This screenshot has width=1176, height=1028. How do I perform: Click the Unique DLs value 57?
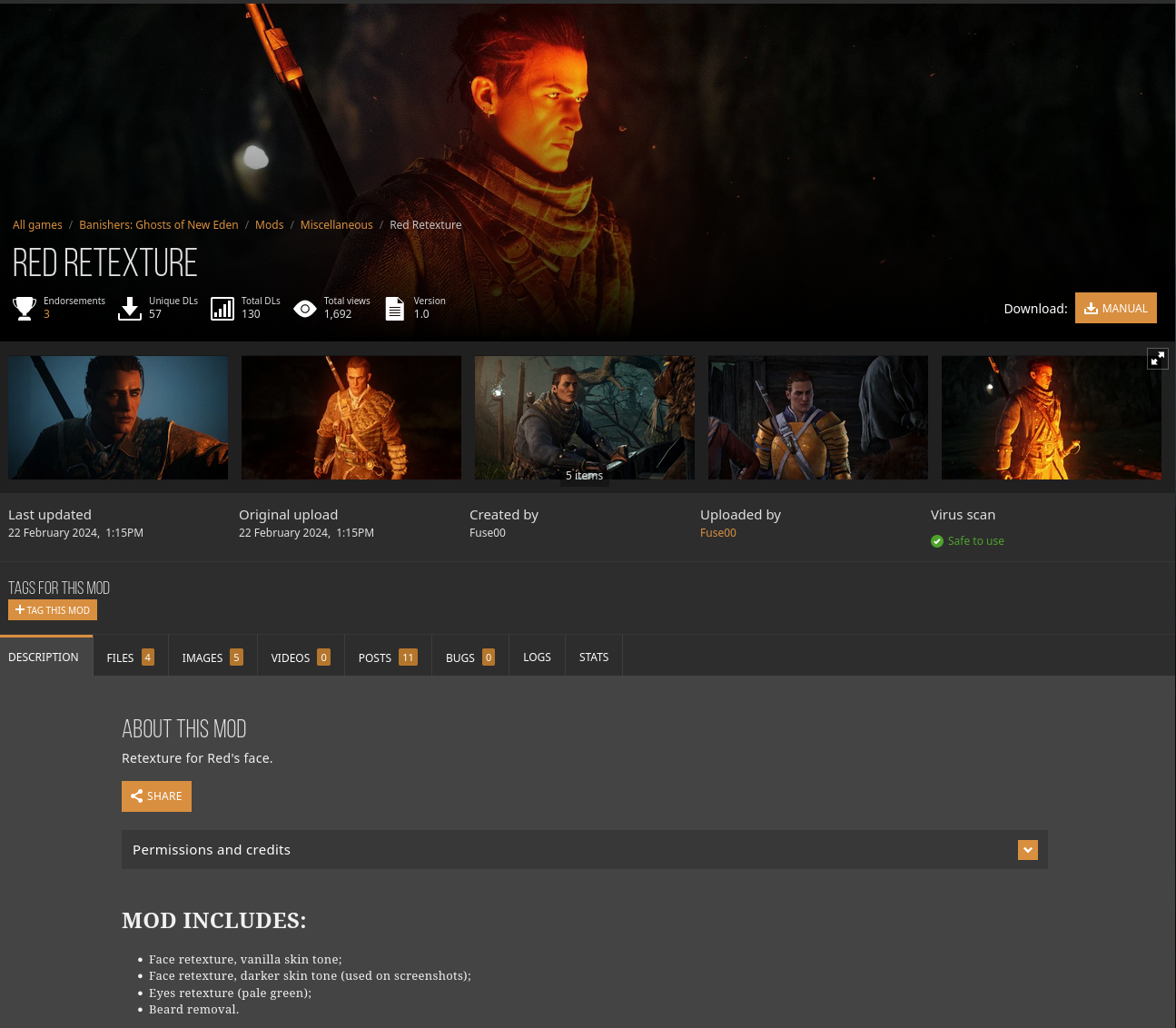pyautogui.click(x=155, y=314)
